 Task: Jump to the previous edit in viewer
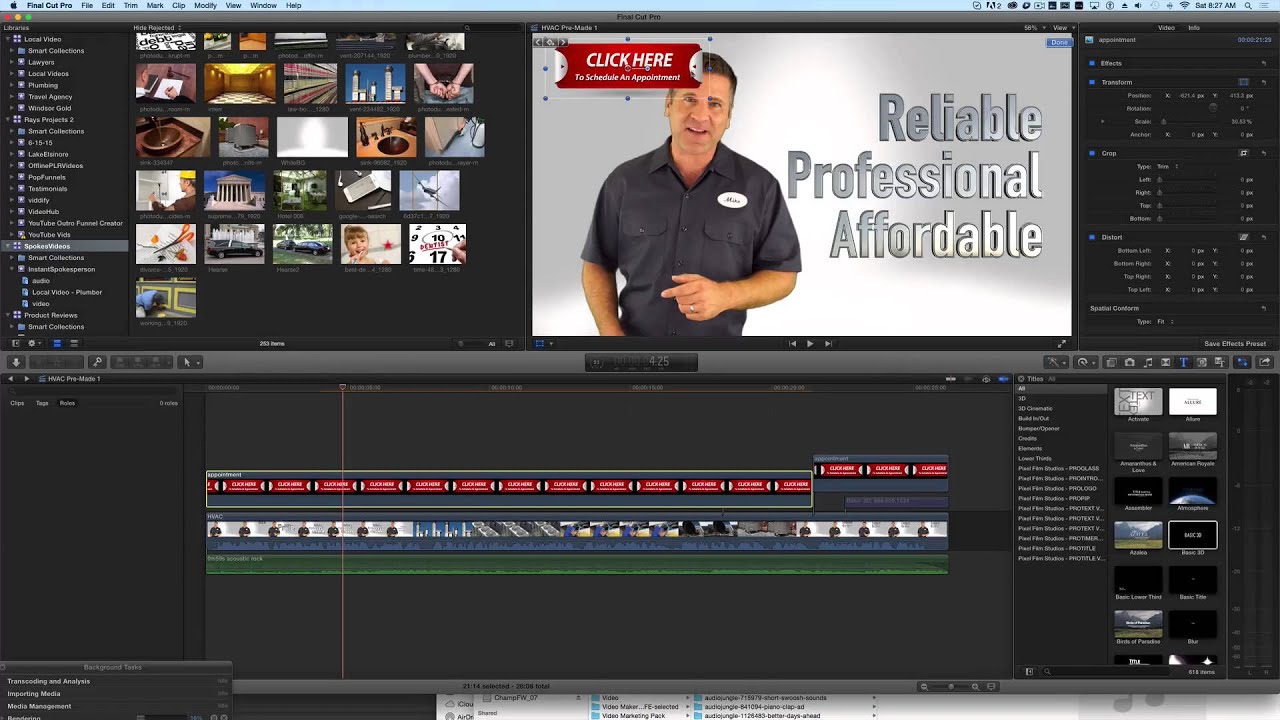tap(793, 343)
